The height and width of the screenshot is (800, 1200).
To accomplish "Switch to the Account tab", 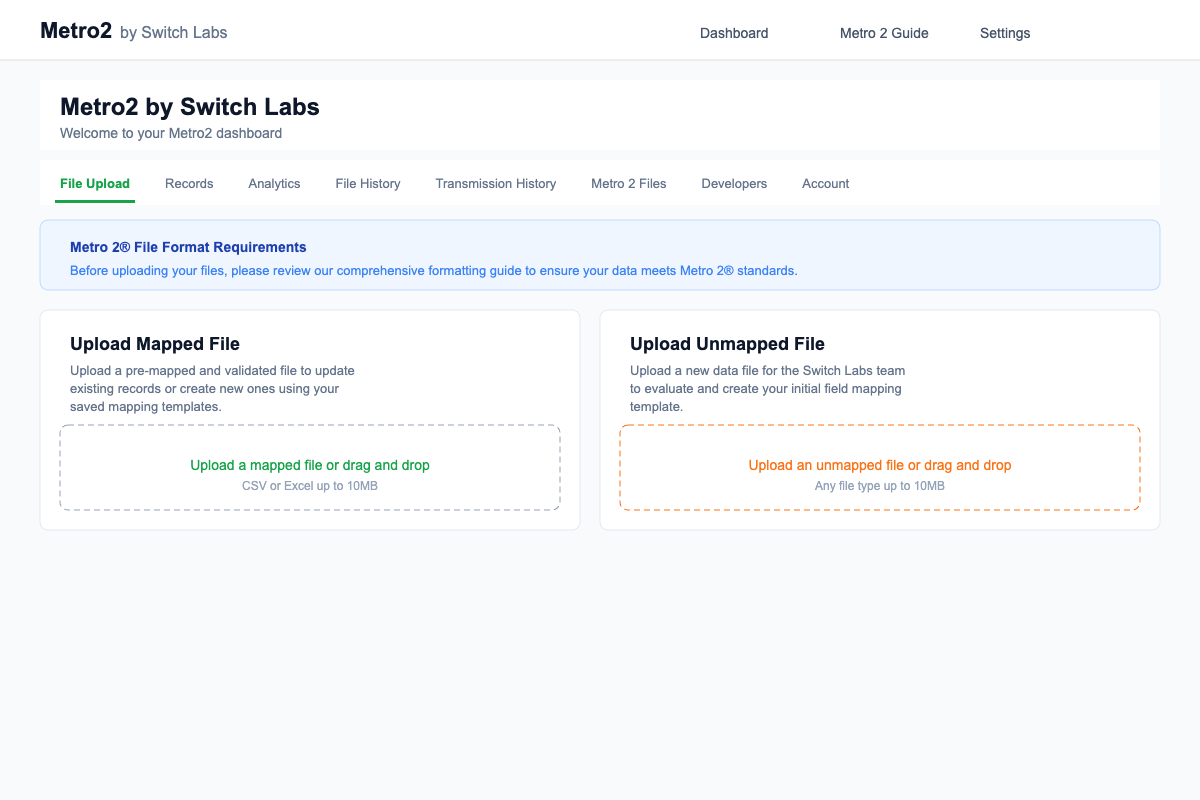I will click(x=825, y=183).
